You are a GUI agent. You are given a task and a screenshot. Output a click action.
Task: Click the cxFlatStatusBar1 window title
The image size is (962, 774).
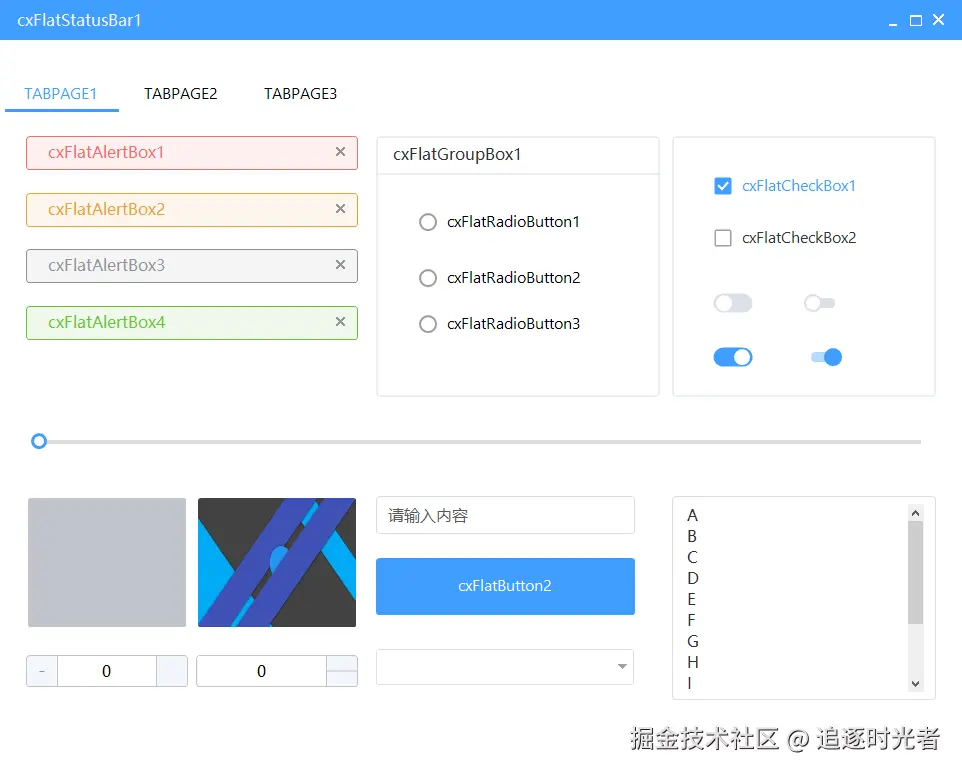click(79, 20)
